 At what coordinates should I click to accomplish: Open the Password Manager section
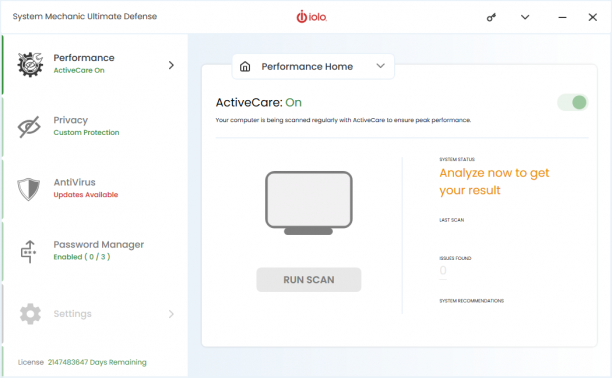click(x=94, y=251)
